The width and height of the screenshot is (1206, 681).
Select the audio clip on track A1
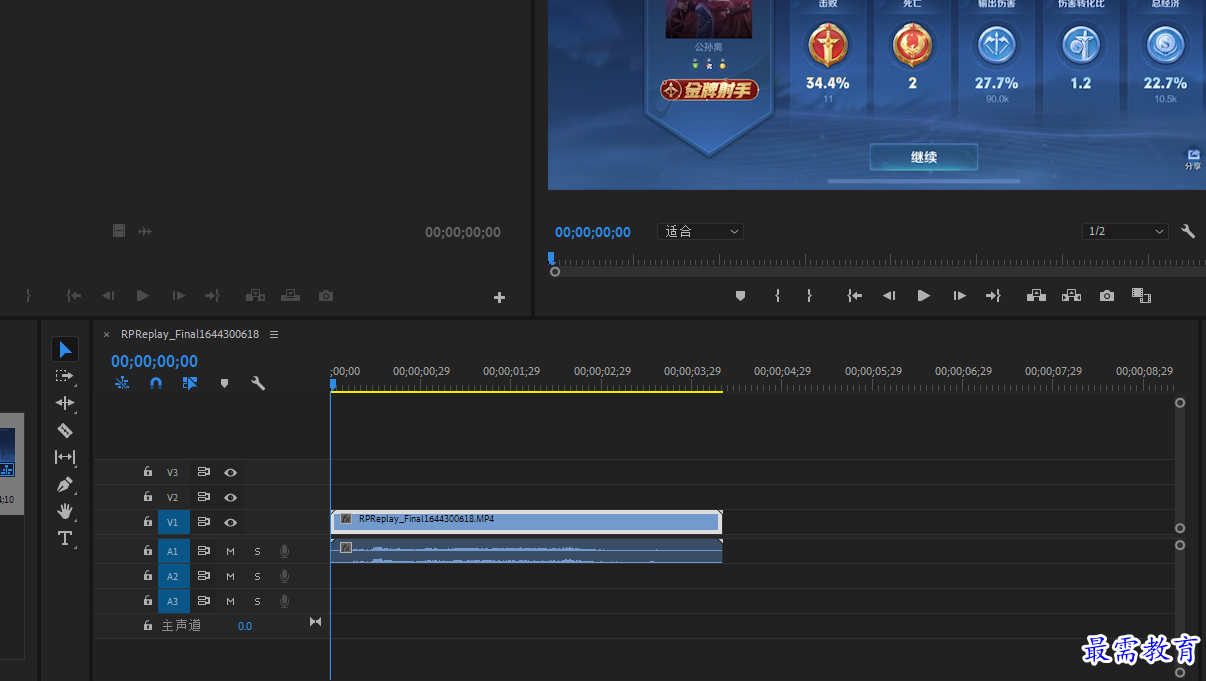pos(526,551)
